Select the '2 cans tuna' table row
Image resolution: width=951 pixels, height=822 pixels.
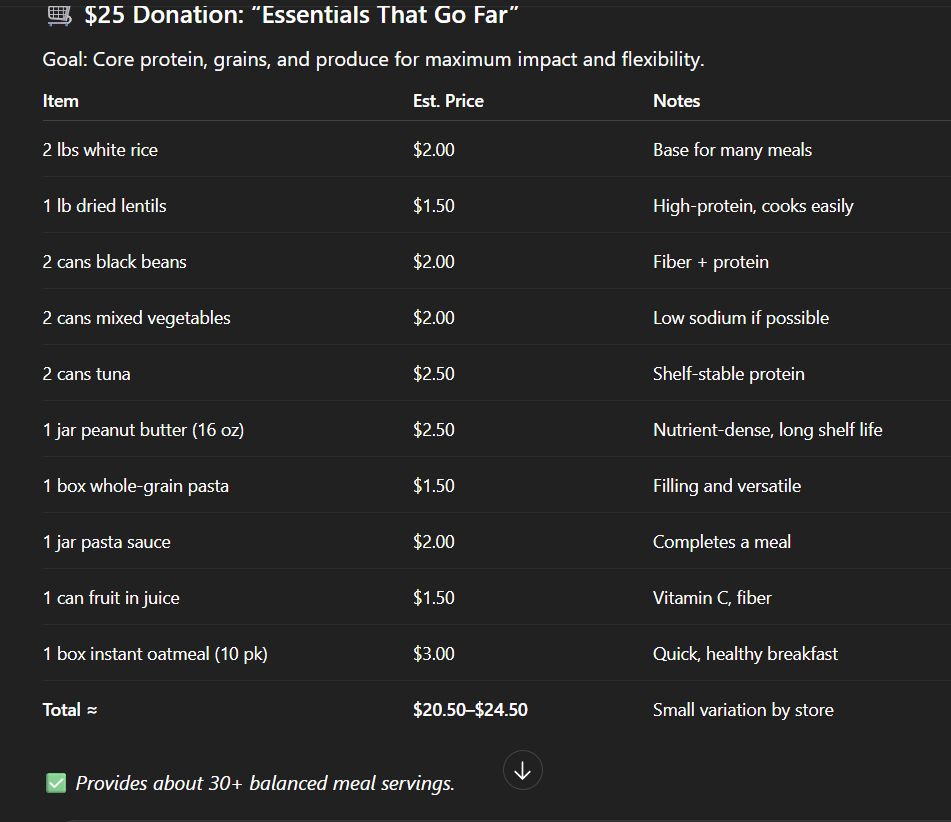[88, 373]
